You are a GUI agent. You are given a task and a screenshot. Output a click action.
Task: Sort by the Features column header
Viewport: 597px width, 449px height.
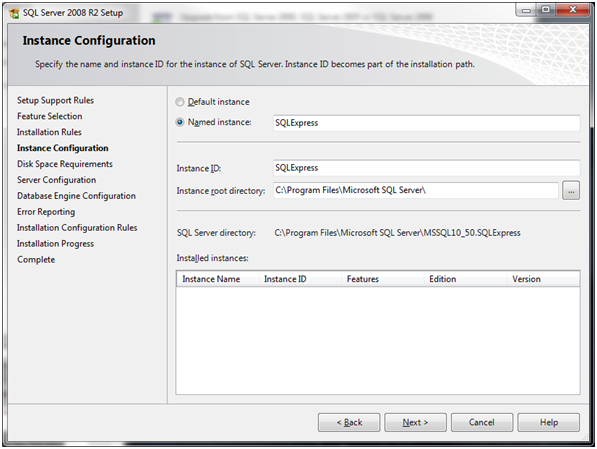383,279
